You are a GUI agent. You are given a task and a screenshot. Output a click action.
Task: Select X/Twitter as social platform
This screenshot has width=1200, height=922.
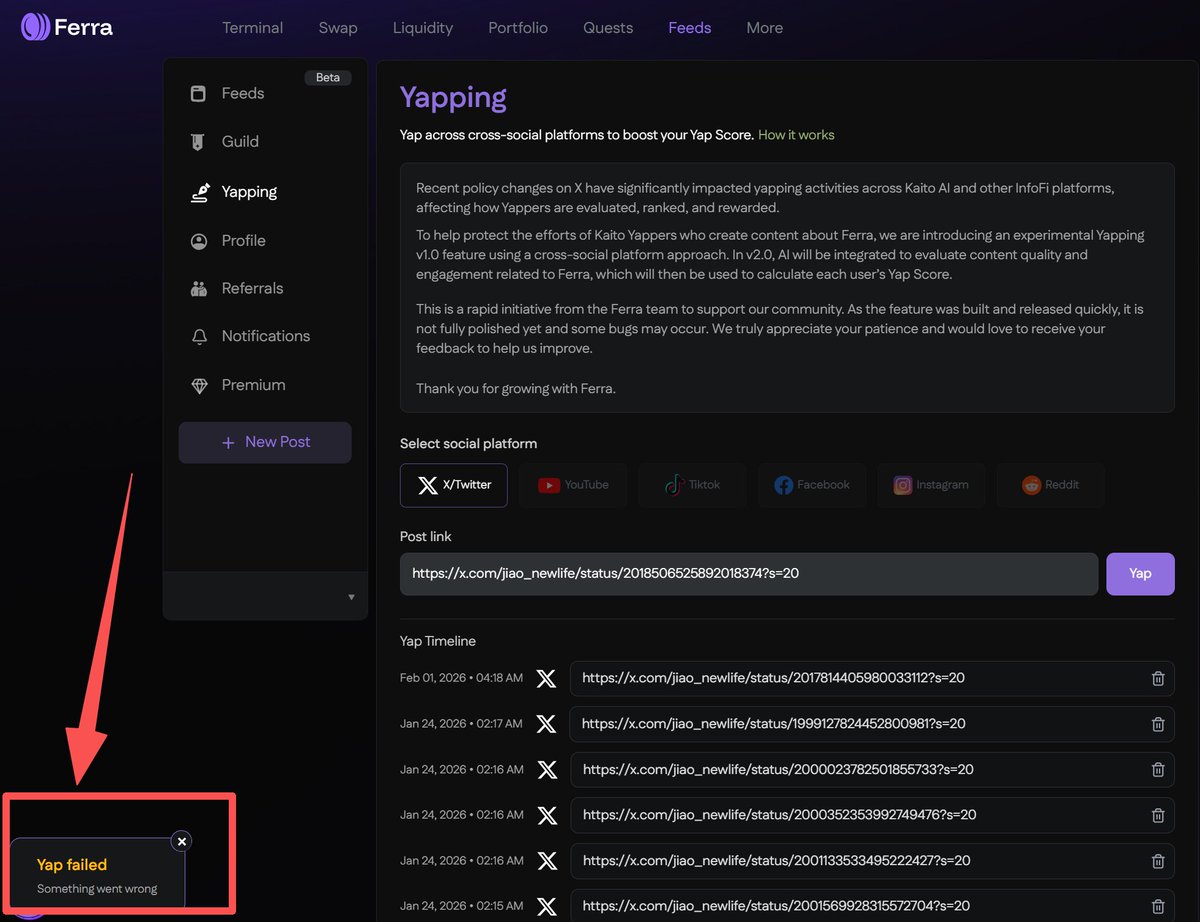click(454, 485)
